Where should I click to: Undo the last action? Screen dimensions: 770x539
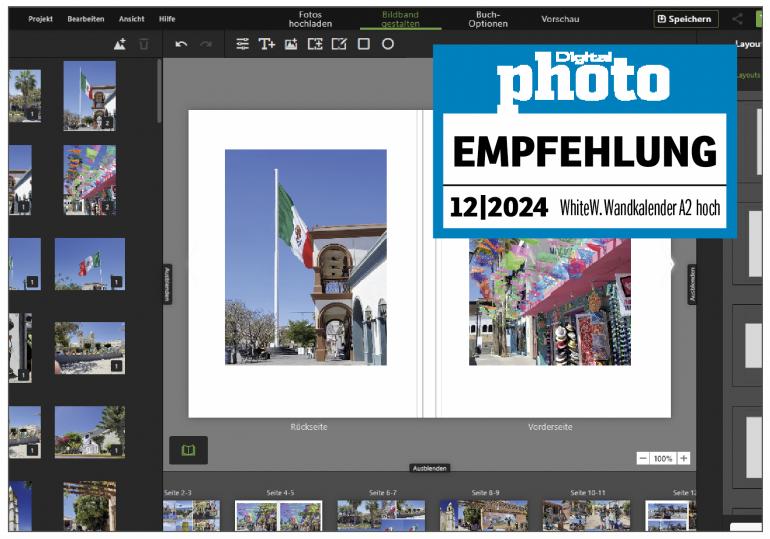click(181, 44)
